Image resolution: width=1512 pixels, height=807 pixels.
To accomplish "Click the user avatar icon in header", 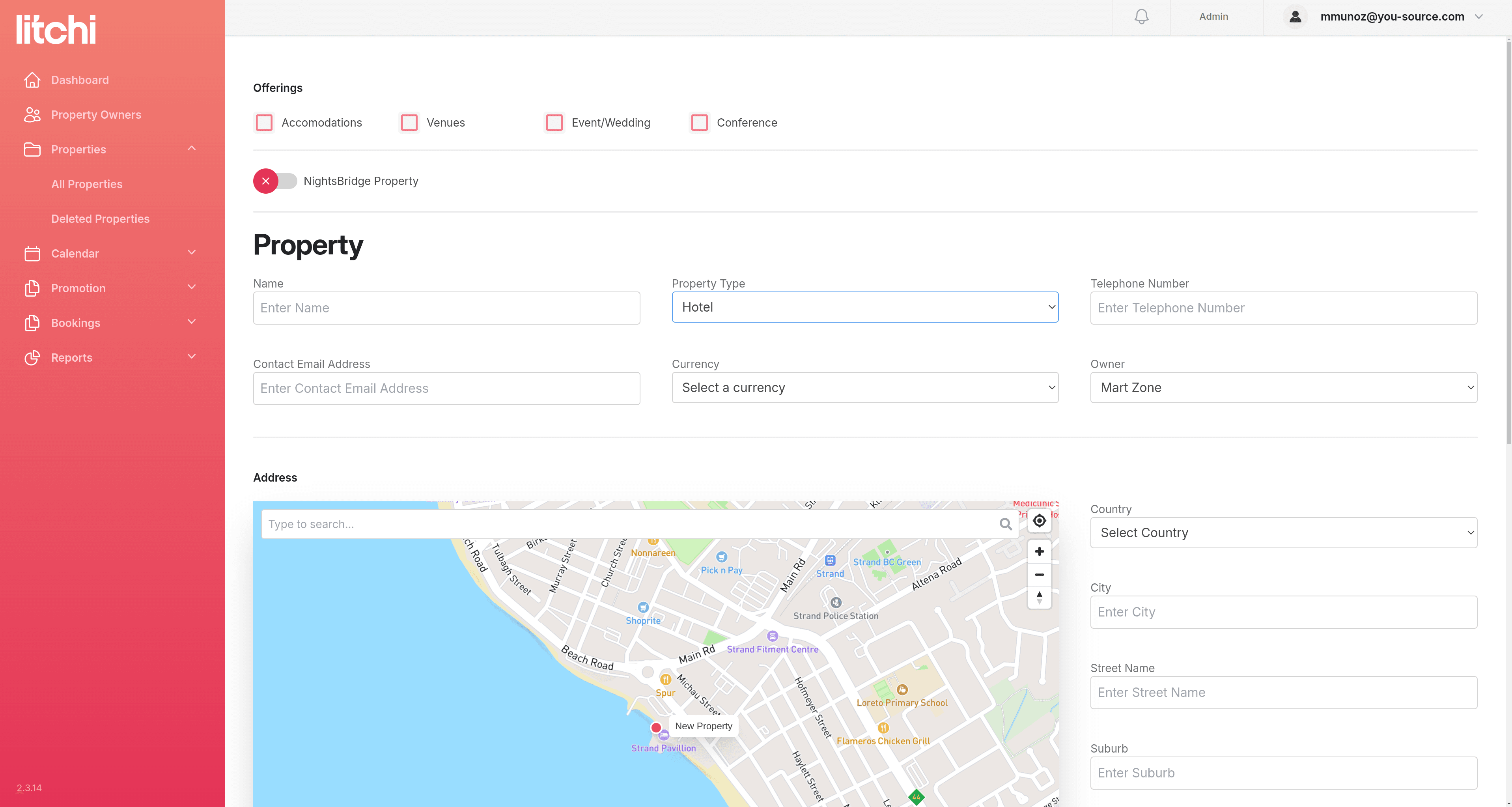I will pos(1295,16).
